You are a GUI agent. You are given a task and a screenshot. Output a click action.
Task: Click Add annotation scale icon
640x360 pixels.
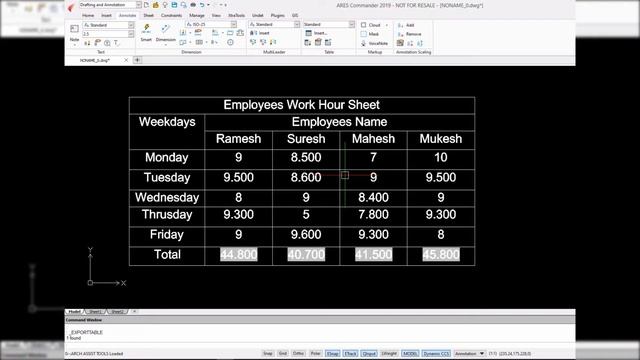coord(400,25)
